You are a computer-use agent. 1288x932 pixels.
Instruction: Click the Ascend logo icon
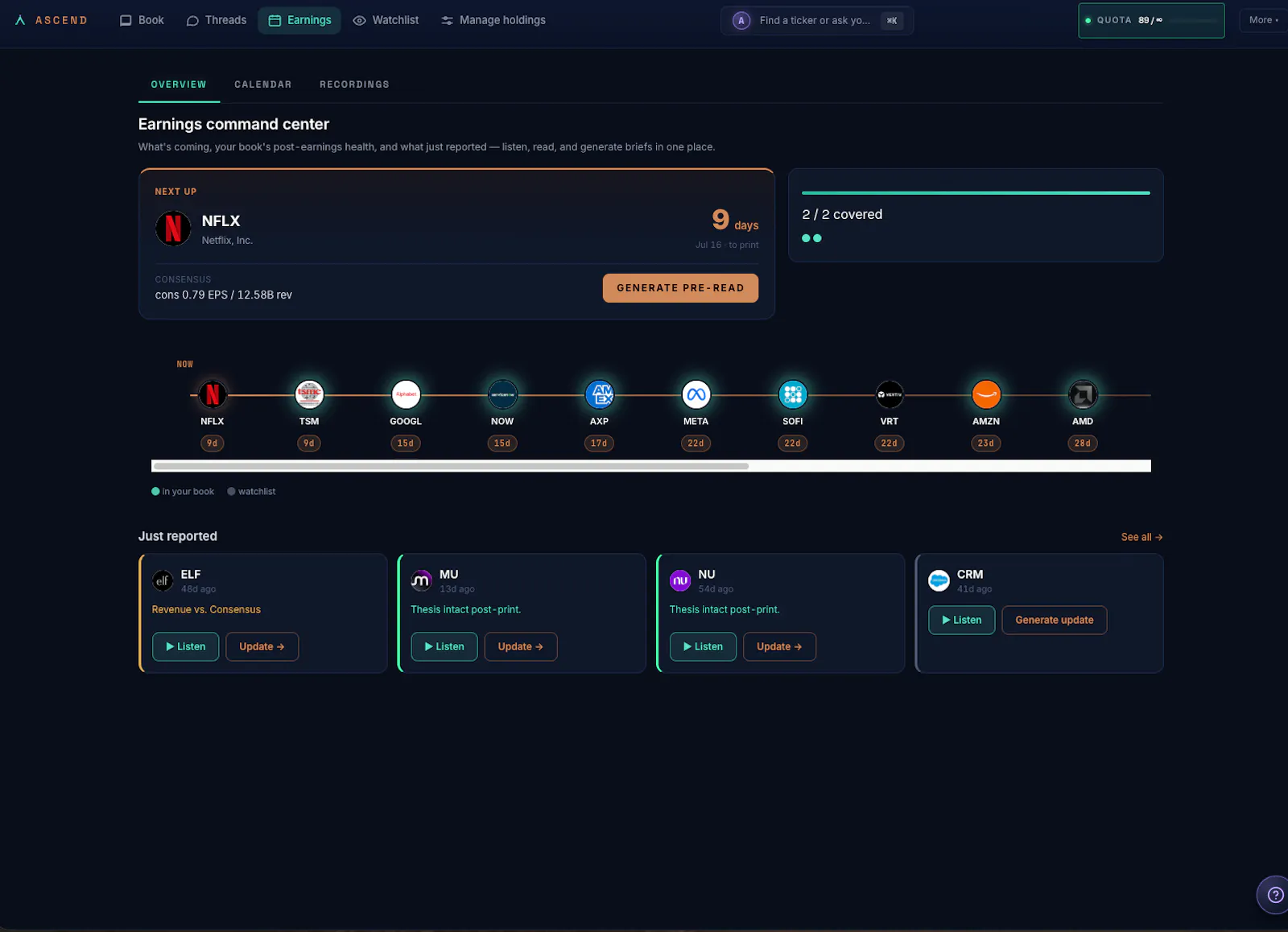point(20,20)
